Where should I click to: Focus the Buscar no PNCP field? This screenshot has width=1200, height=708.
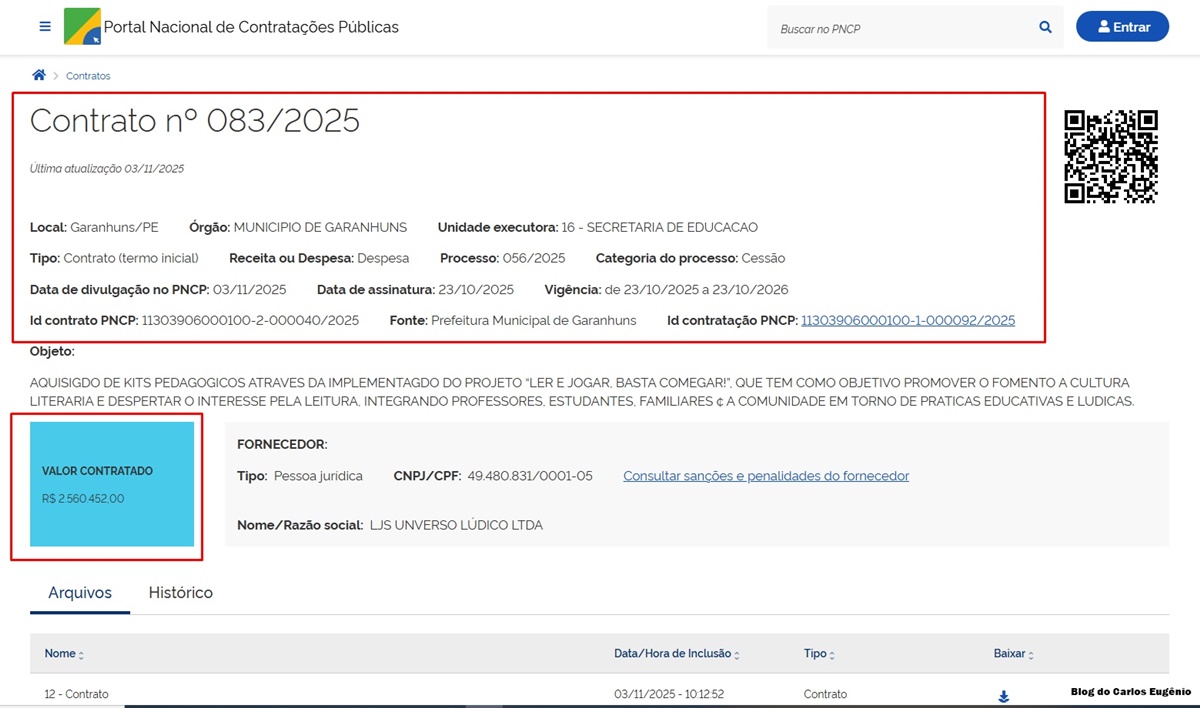tap(900, 29)
